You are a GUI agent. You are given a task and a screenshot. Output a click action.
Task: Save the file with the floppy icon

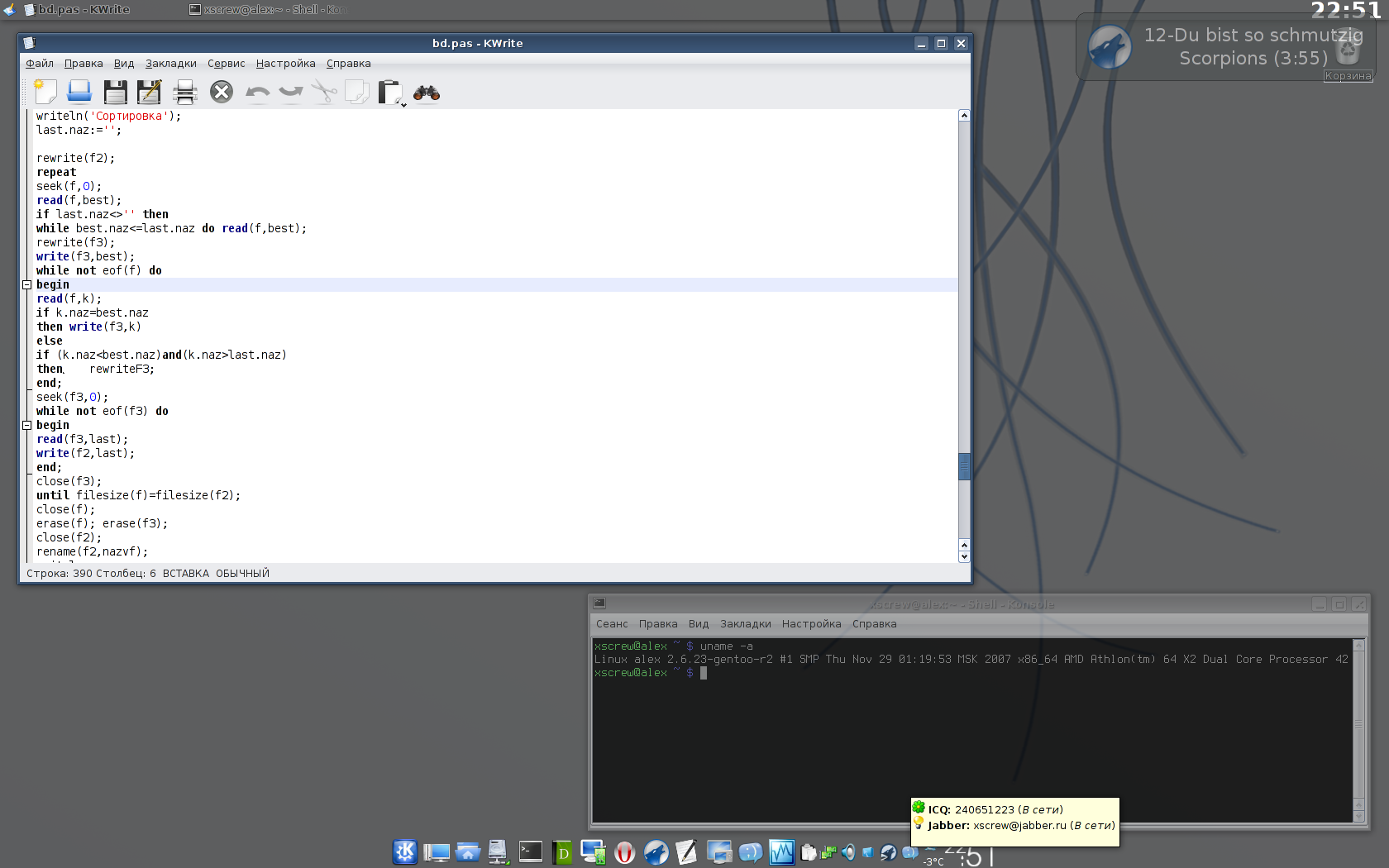click(x=115, y=92)
